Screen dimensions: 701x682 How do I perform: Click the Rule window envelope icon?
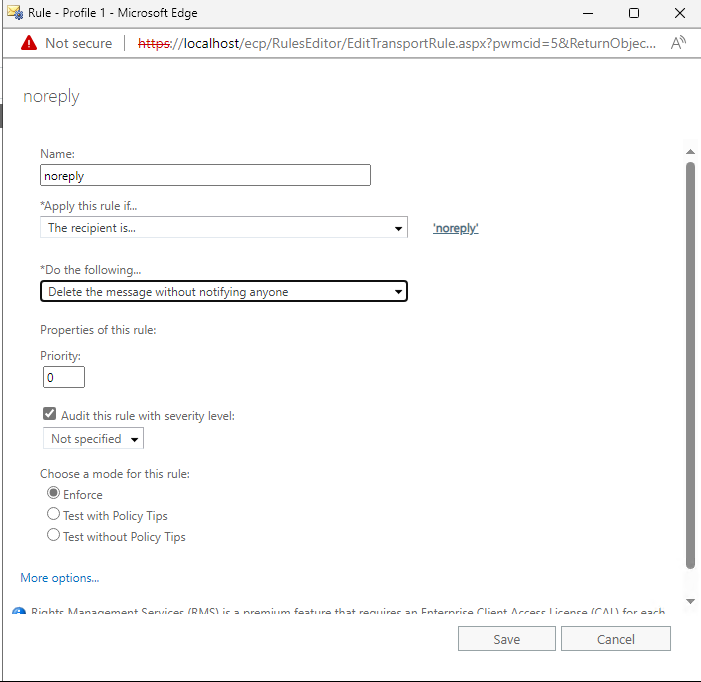click(14, 13)
